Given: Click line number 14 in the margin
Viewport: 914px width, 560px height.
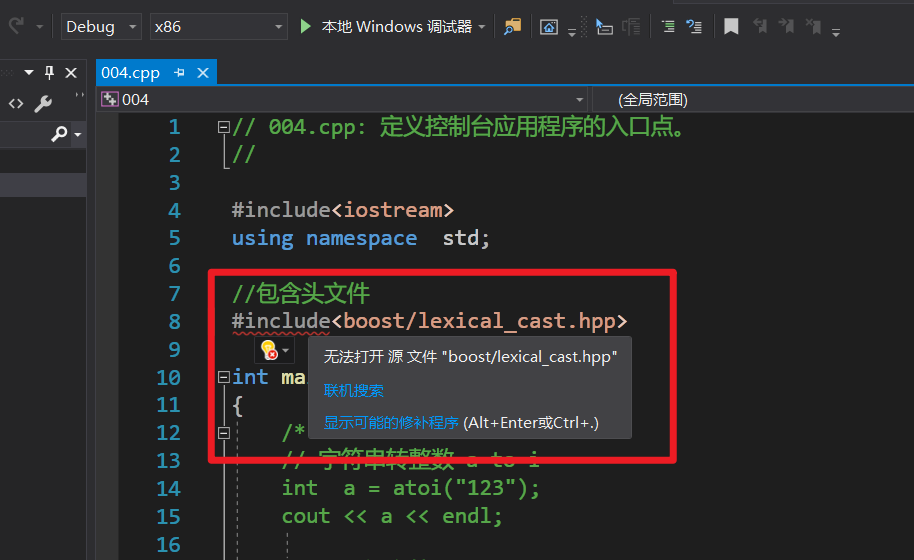Looking at the screenshot, I should (168, 489).
